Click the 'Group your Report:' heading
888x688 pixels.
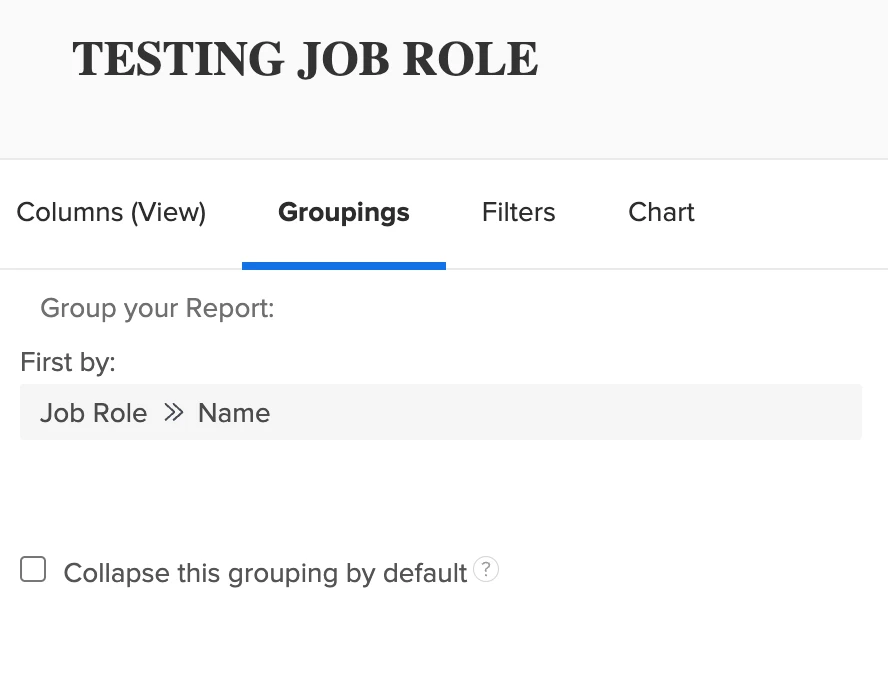click(x=157, y=308)
